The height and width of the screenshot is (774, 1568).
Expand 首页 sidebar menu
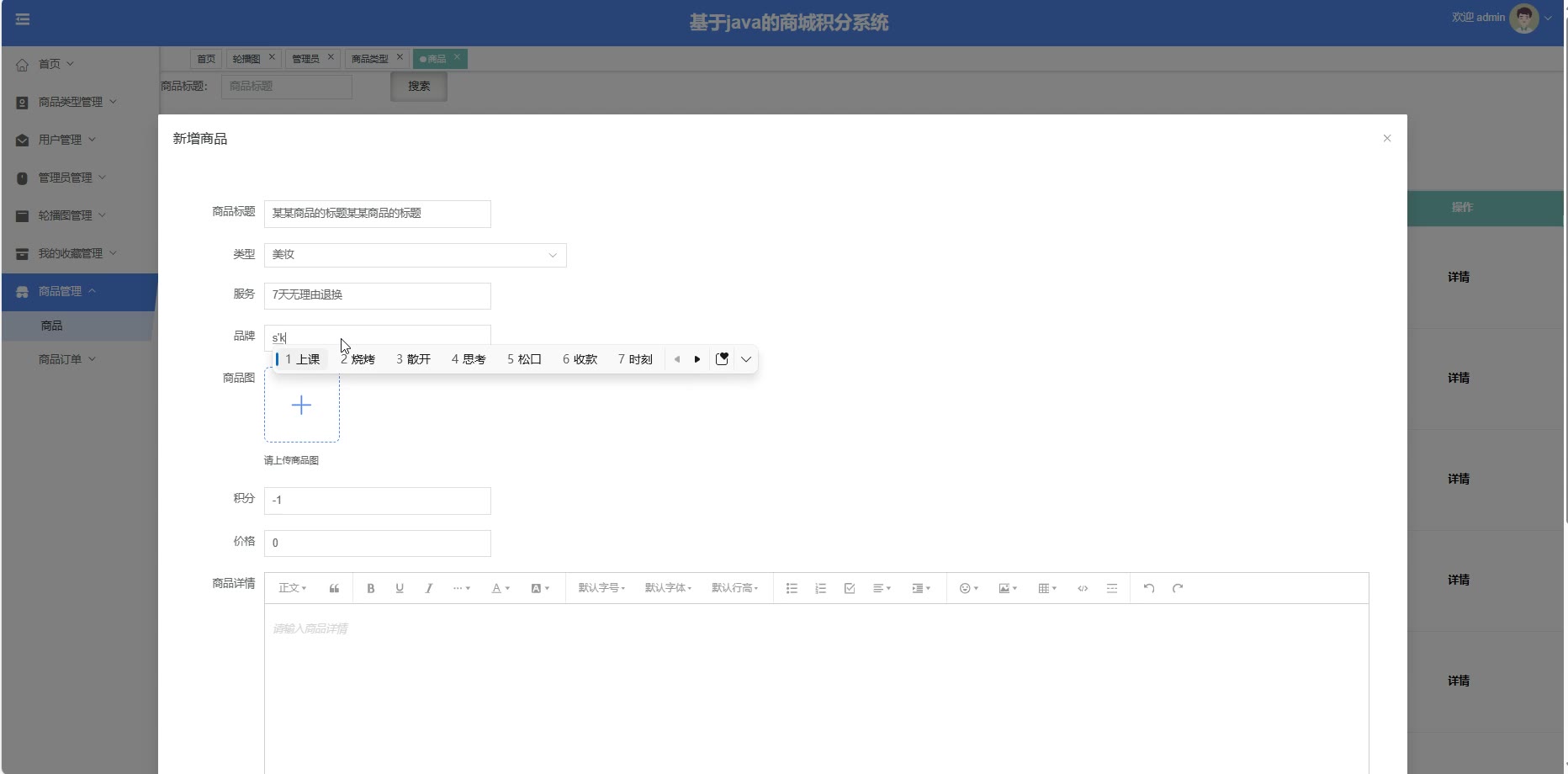click(80, 64)
